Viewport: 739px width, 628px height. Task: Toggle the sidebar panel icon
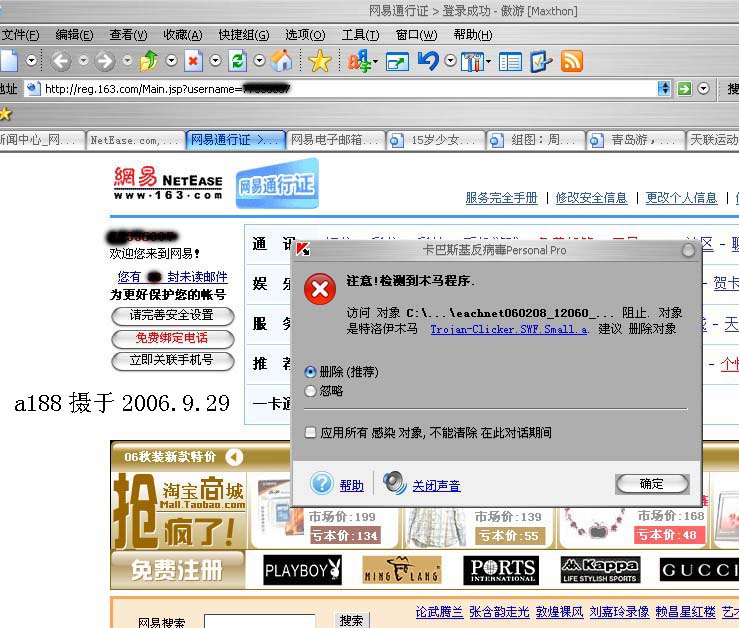510,62
